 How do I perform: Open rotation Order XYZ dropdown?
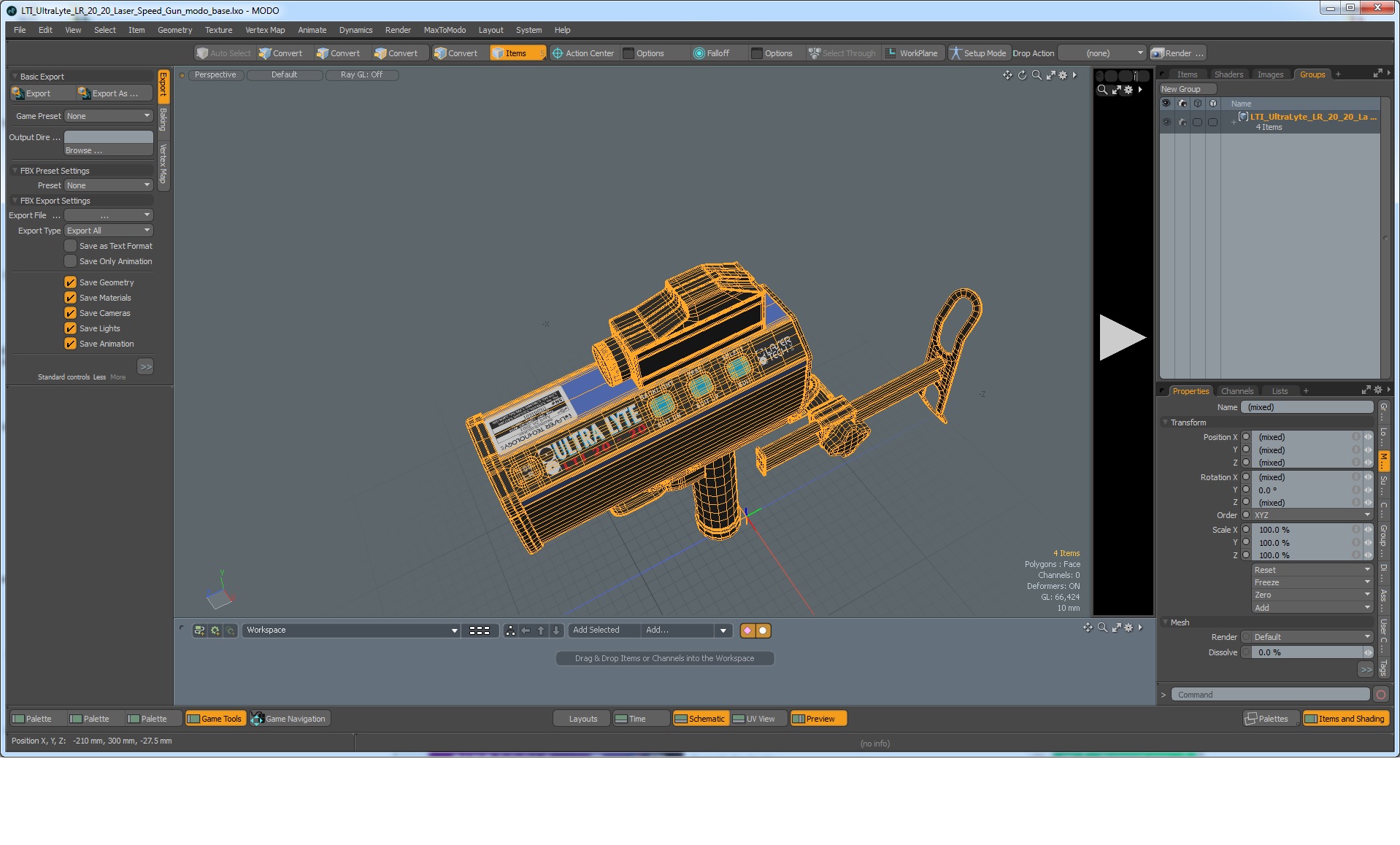pyautogui.click(x=1312, y=515)
